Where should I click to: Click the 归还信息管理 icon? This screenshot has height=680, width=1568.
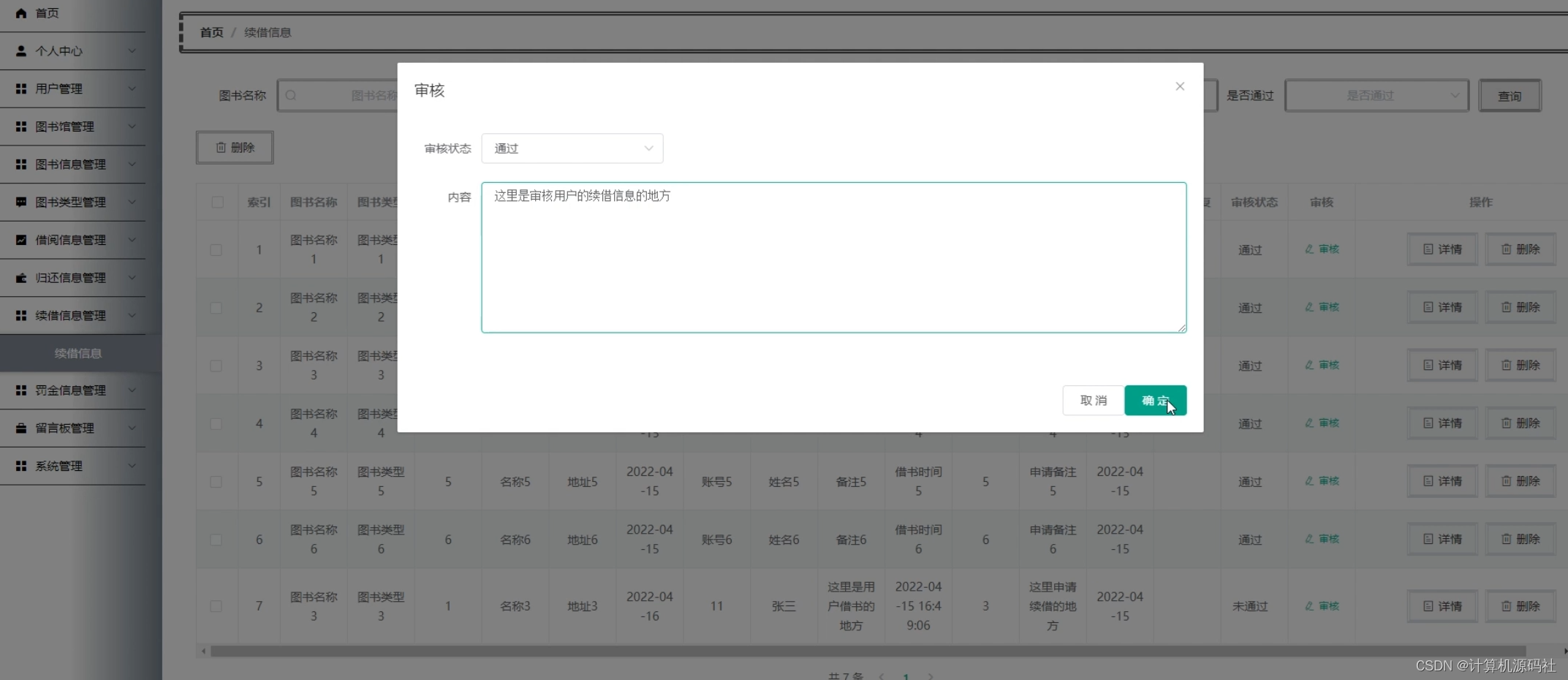[21, 278]
